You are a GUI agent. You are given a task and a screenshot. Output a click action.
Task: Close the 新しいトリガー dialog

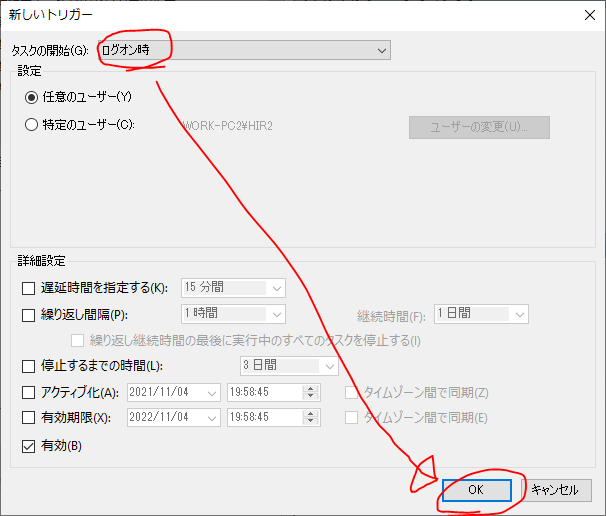click(590, 15)
